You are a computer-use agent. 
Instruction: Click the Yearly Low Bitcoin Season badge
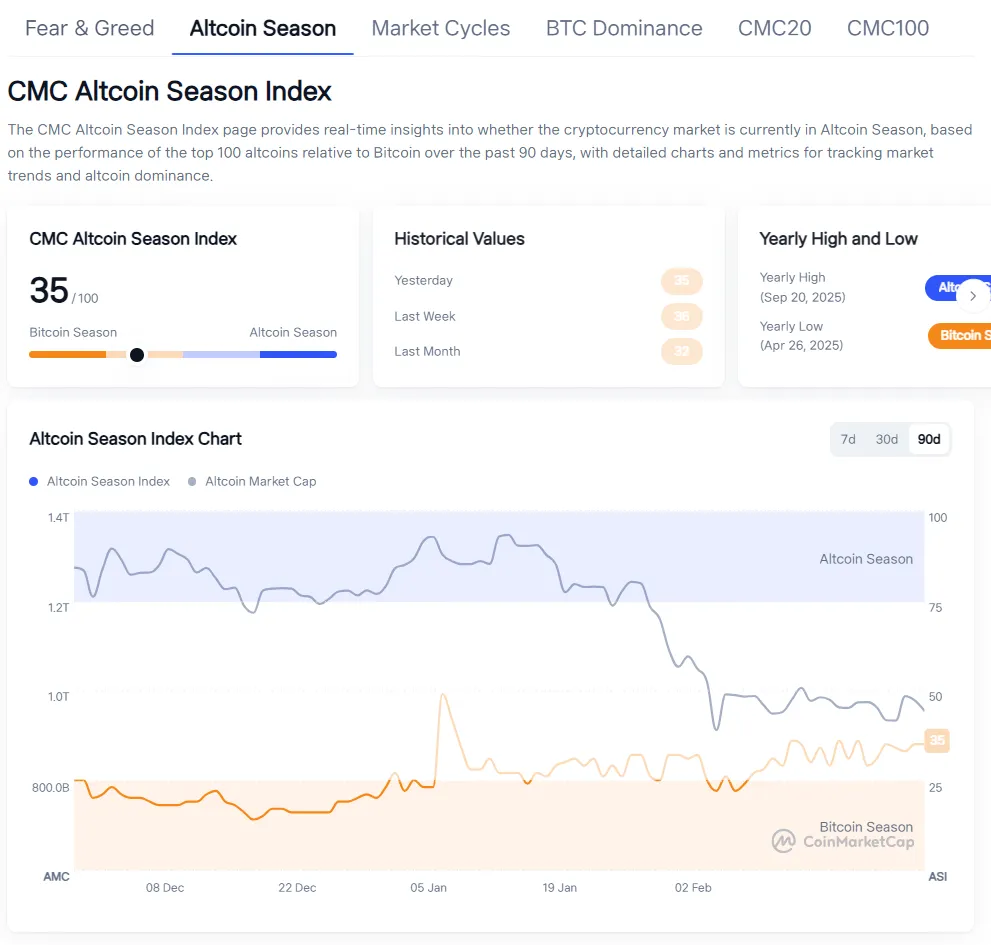pos(962,335)
